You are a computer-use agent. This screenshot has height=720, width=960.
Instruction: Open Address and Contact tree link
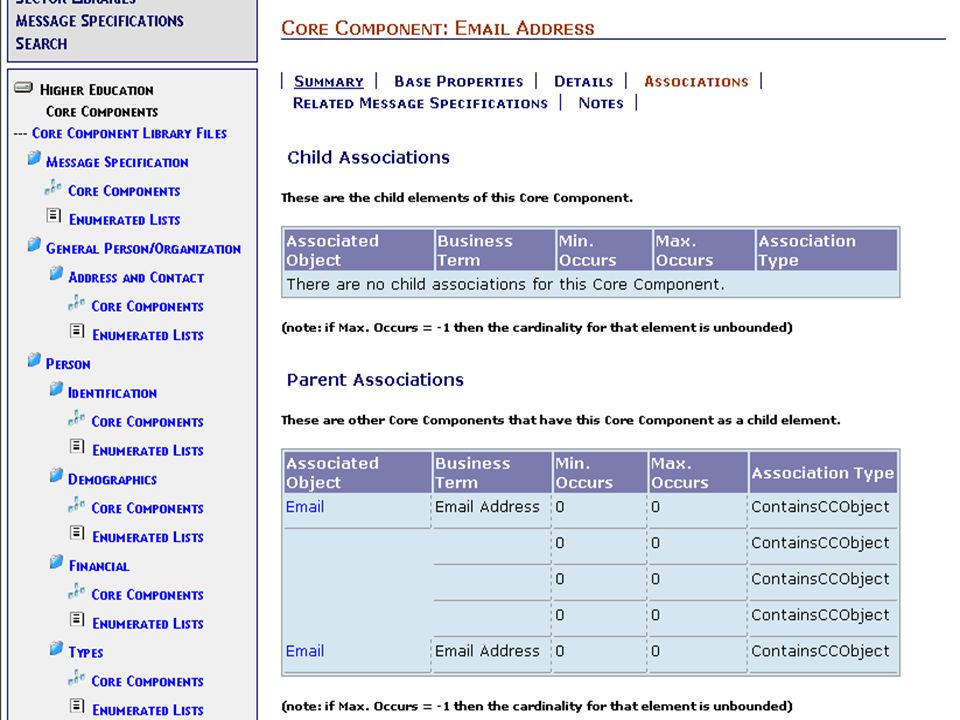pyautogui.click(x=136, y=277)
